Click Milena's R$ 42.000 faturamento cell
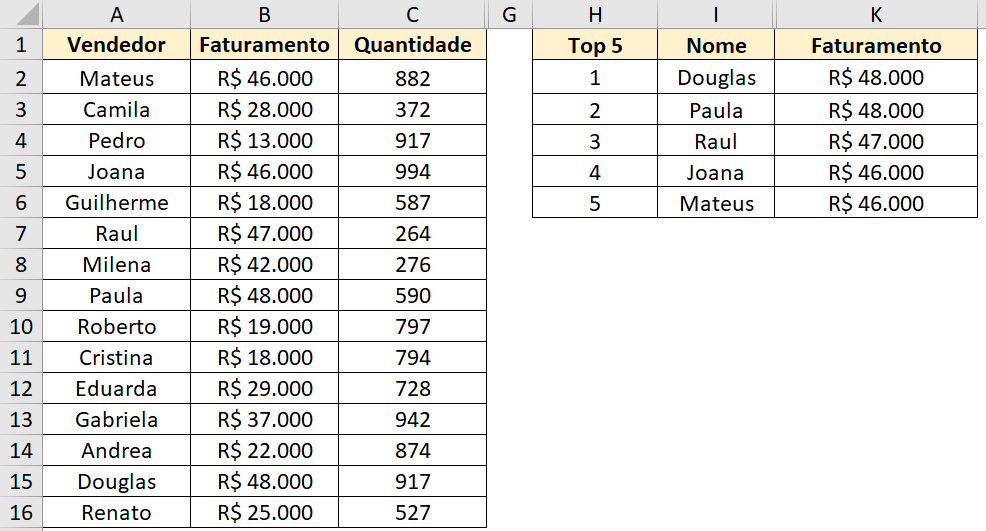 264,265
